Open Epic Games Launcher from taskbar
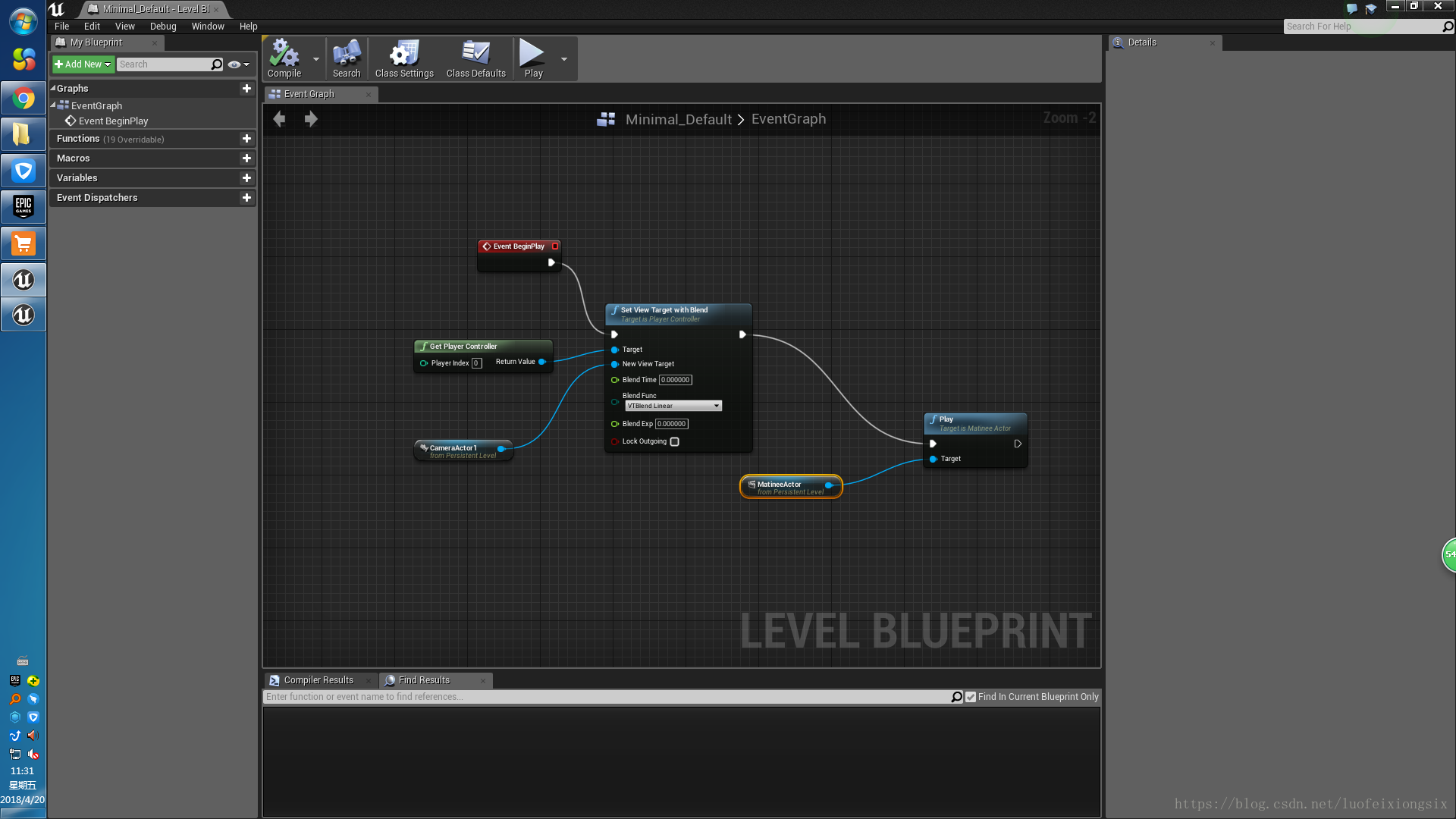The width and height of the screenshot is (1456, 819). pos(24,206)
